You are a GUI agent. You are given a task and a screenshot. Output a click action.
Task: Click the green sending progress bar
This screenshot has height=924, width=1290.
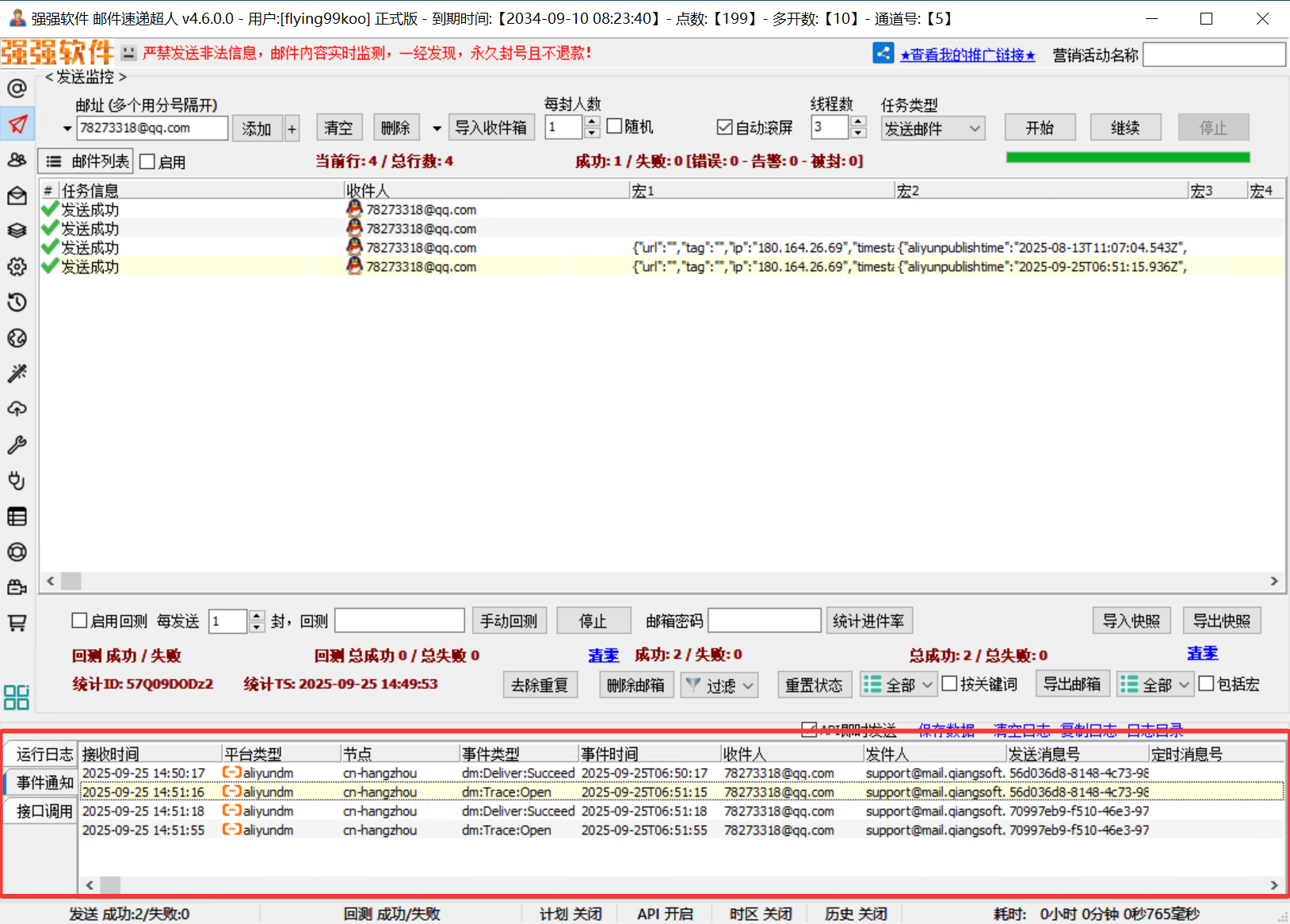tap(1127, 158)
